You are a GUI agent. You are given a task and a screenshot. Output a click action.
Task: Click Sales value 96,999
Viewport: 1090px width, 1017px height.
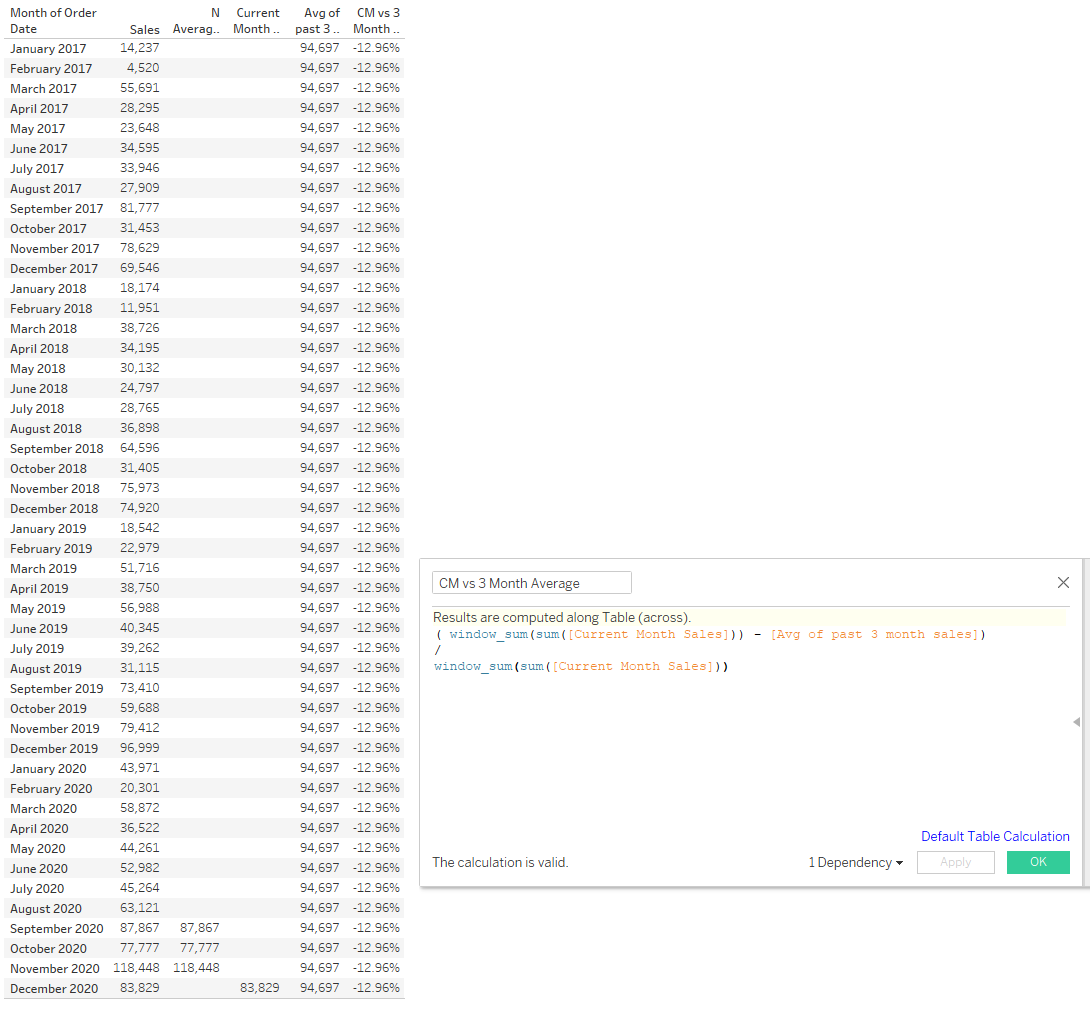click(x=140, y=748)
